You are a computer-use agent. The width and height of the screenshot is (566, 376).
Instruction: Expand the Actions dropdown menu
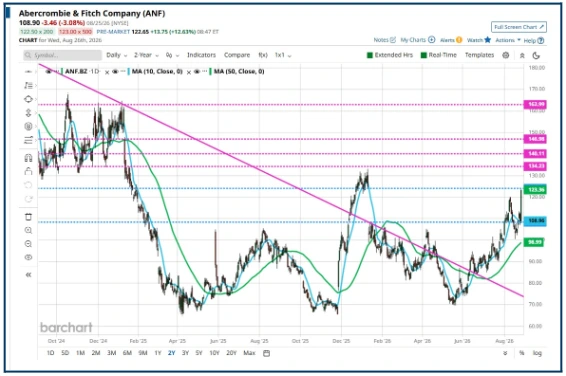pyautogui.click(x=508, y=40)
